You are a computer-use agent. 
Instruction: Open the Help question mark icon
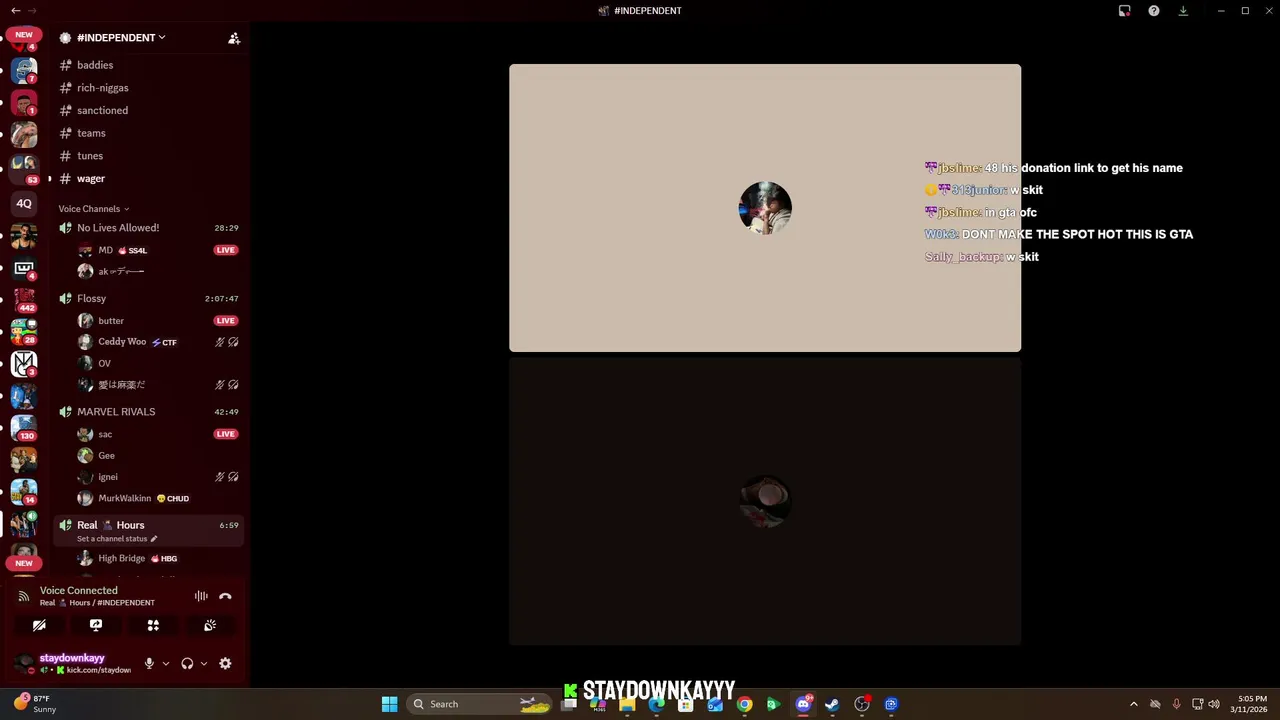tap(1154, 11)
